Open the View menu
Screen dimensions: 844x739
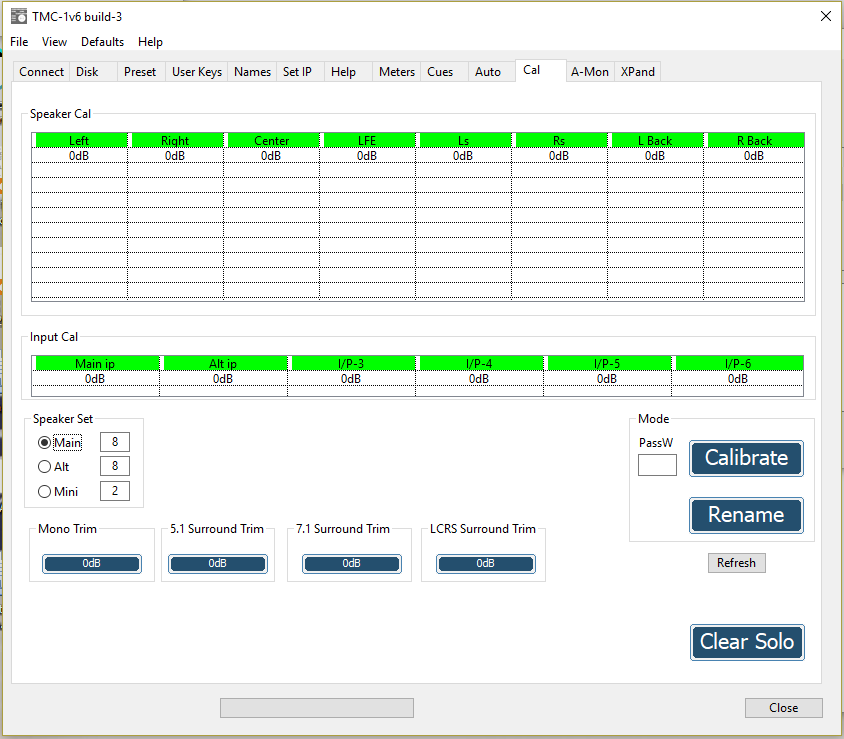pos(54,42)
